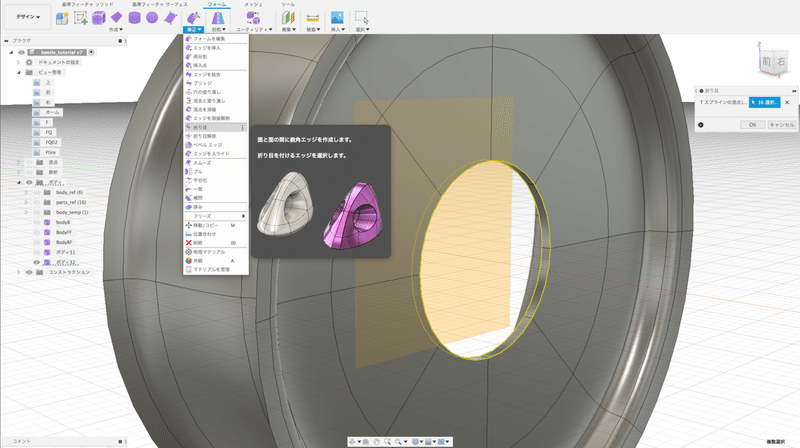The image size is (800, 448).
Task: Open the ユーティリティ dropdown
Action: click(x=254, y=30)
